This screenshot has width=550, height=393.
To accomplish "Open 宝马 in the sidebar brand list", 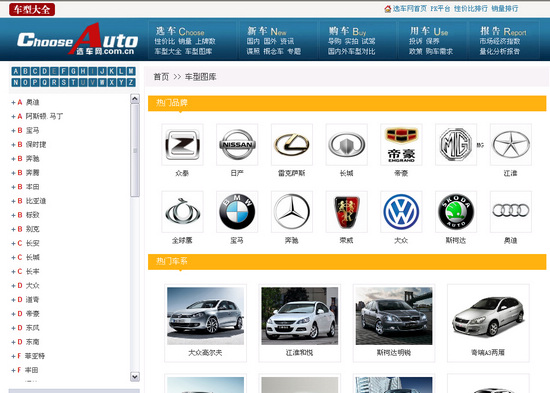I will [x=33, y=131].
